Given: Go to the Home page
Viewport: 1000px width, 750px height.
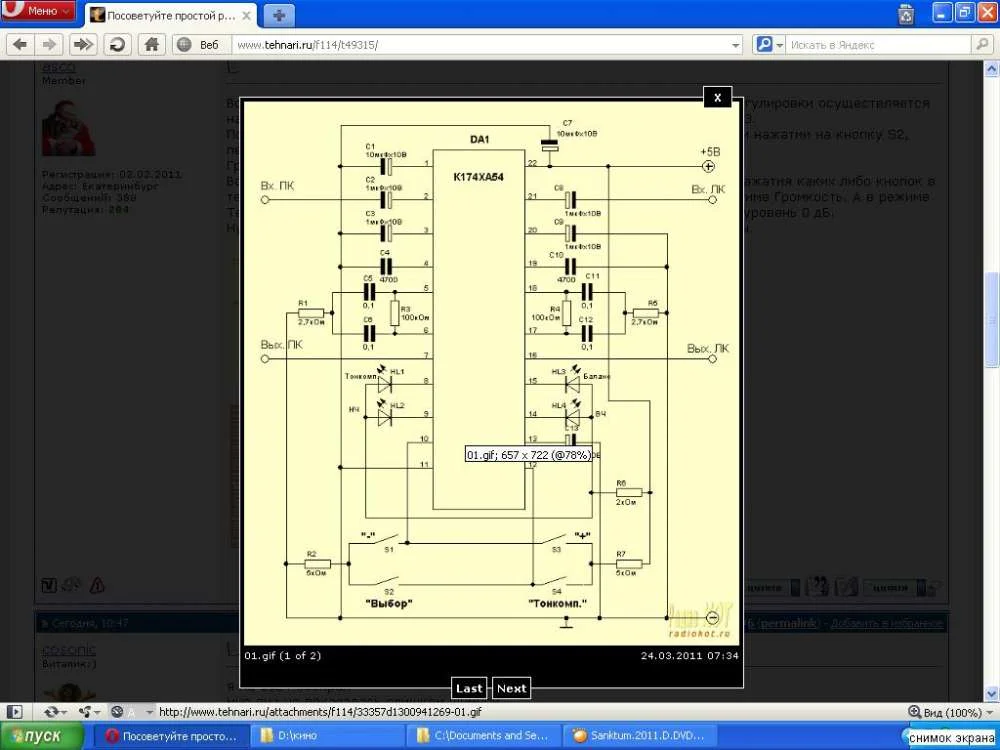Looking at the screenshot, I should 151,44.
